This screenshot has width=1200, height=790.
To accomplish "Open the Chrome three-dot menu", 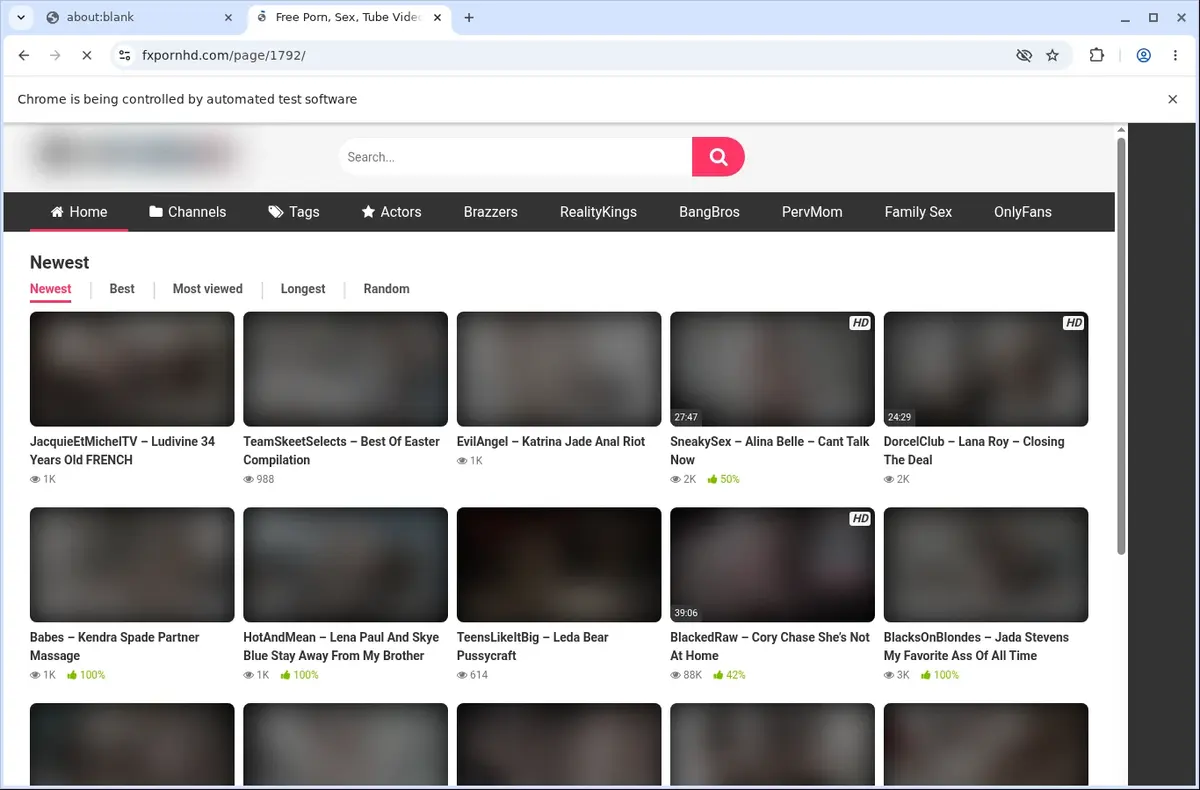I will pos(1175,56).
